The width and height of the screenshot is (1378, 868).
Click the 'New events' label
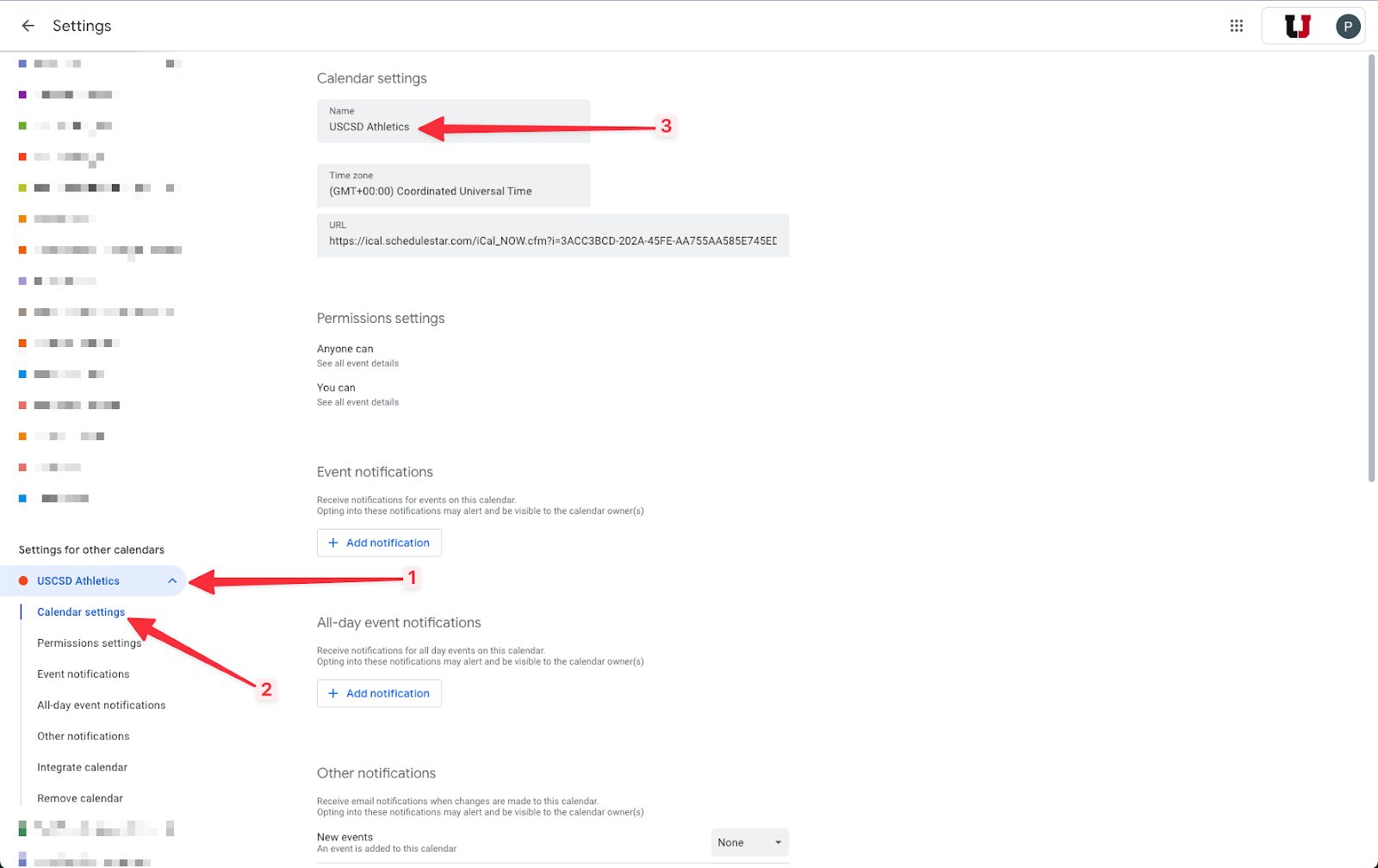pos(344,837)
